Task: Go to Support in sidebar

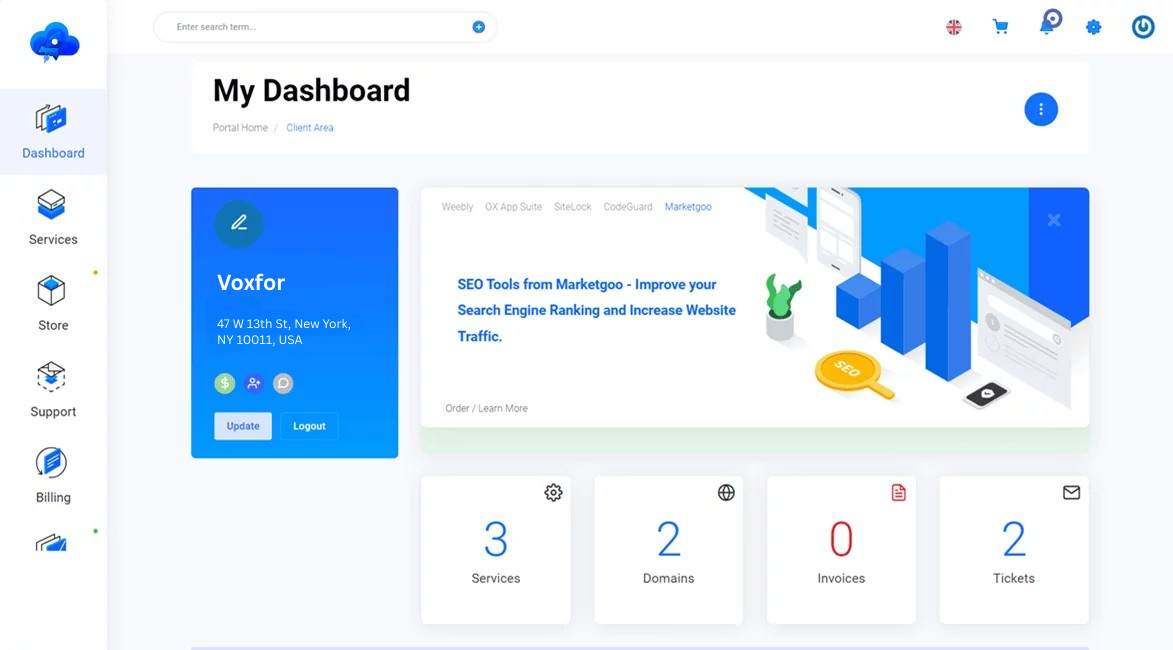Action: pos(52,390)
